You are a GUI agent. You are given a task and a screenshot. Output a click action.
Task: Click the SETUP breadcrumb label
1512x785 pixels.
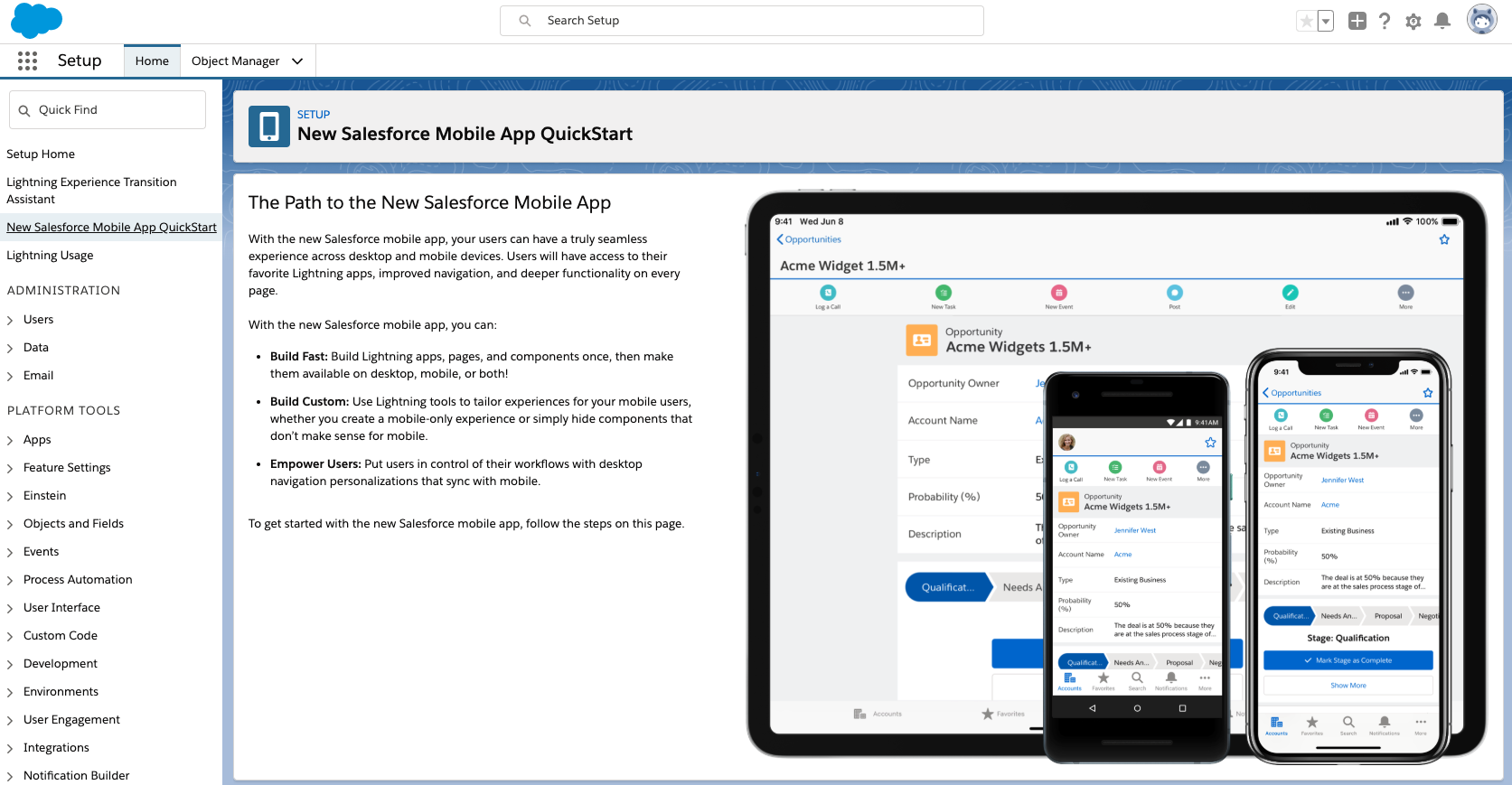coord(314,115)
